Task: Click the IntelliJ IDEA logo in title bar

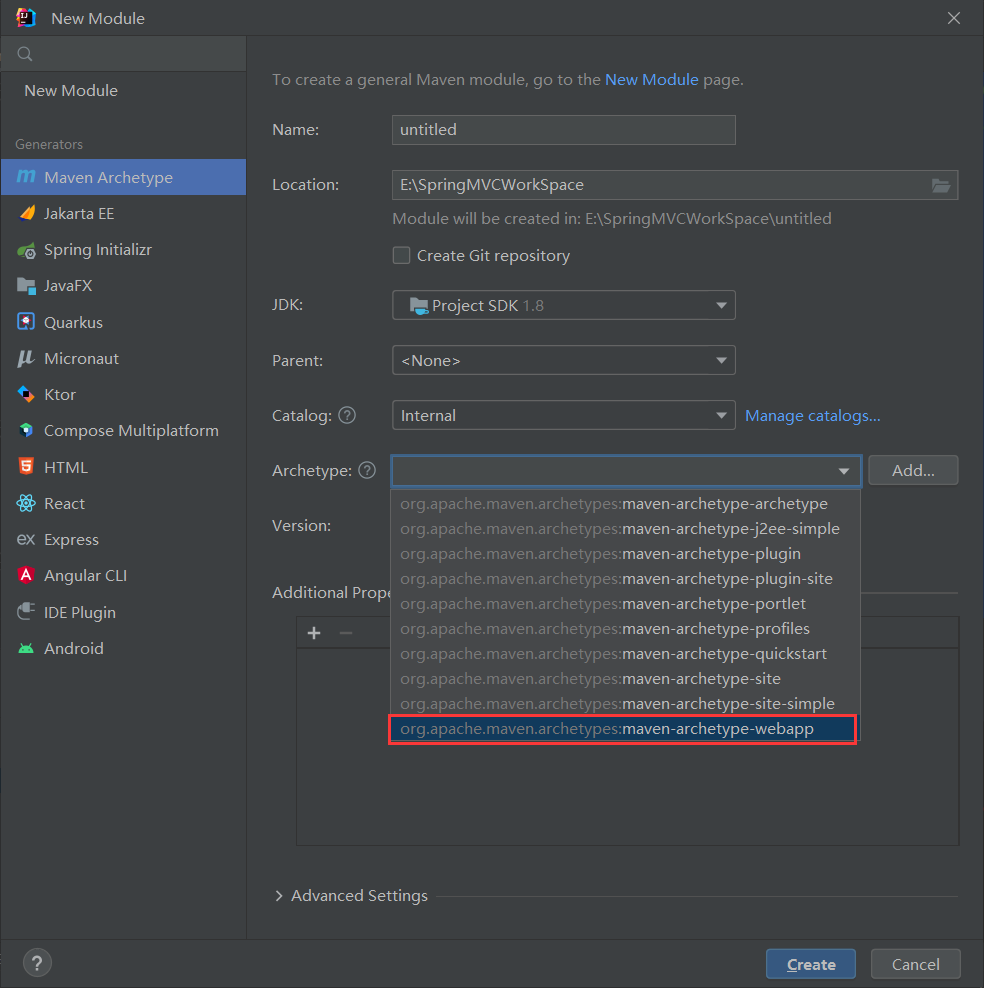Action: pyautogui.click(x=26, y=18)
